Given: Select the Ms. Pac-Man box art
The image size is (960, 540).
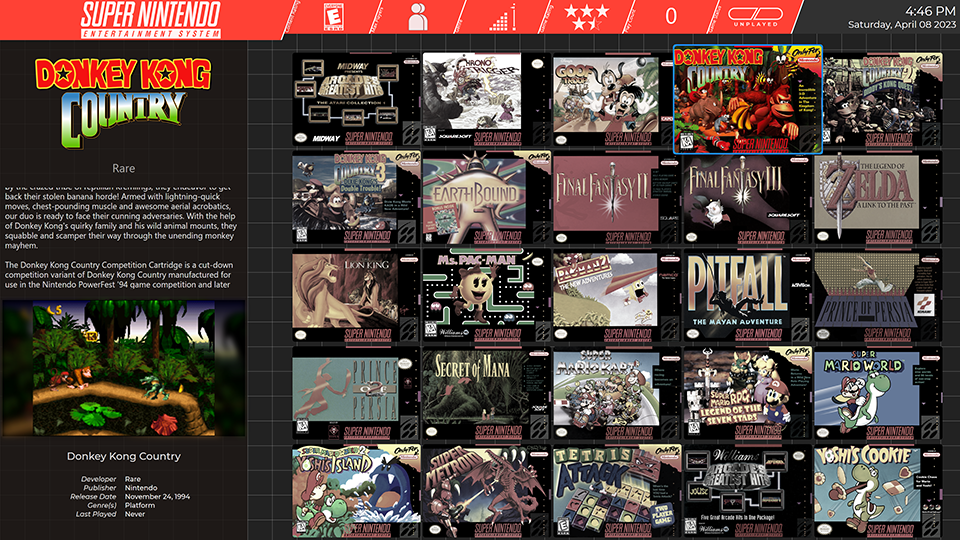Looking at the screenshot, I should coord(486,295).
